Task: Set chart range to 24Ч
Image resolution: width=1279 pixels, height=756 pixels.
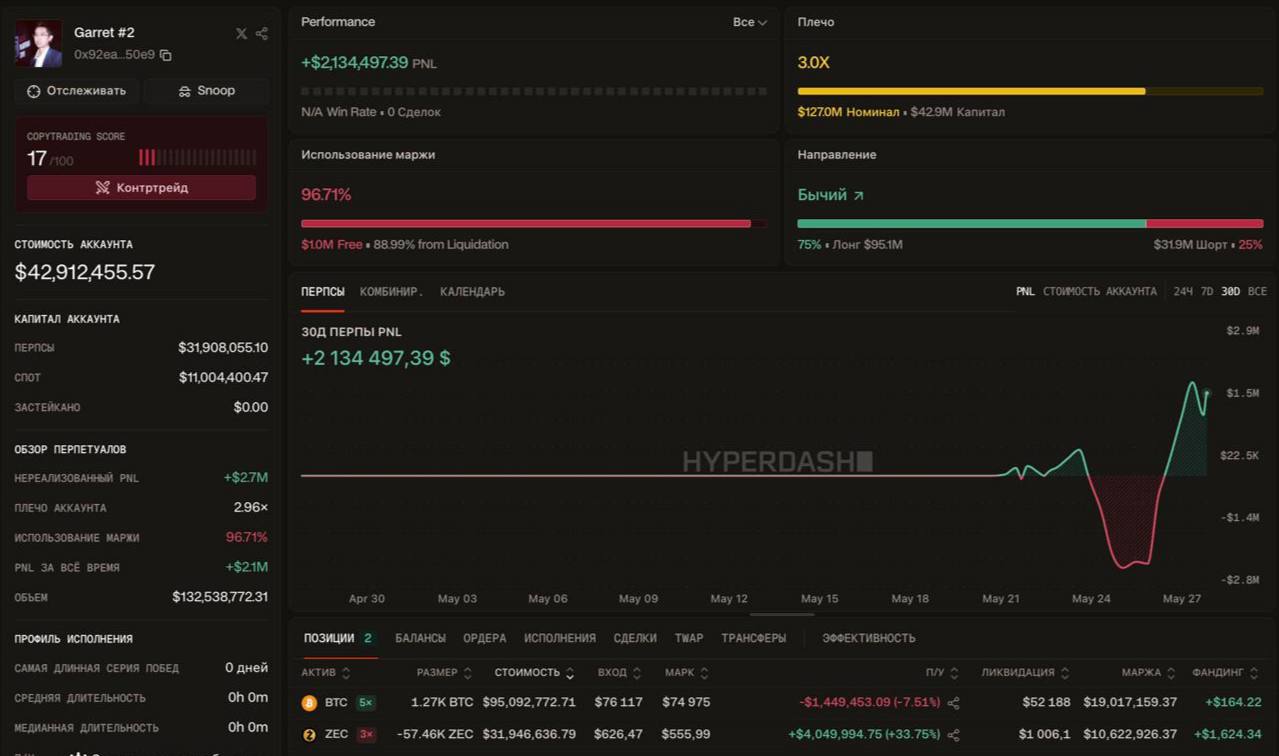Action: pyautogui.click(x=1183, y=292)
